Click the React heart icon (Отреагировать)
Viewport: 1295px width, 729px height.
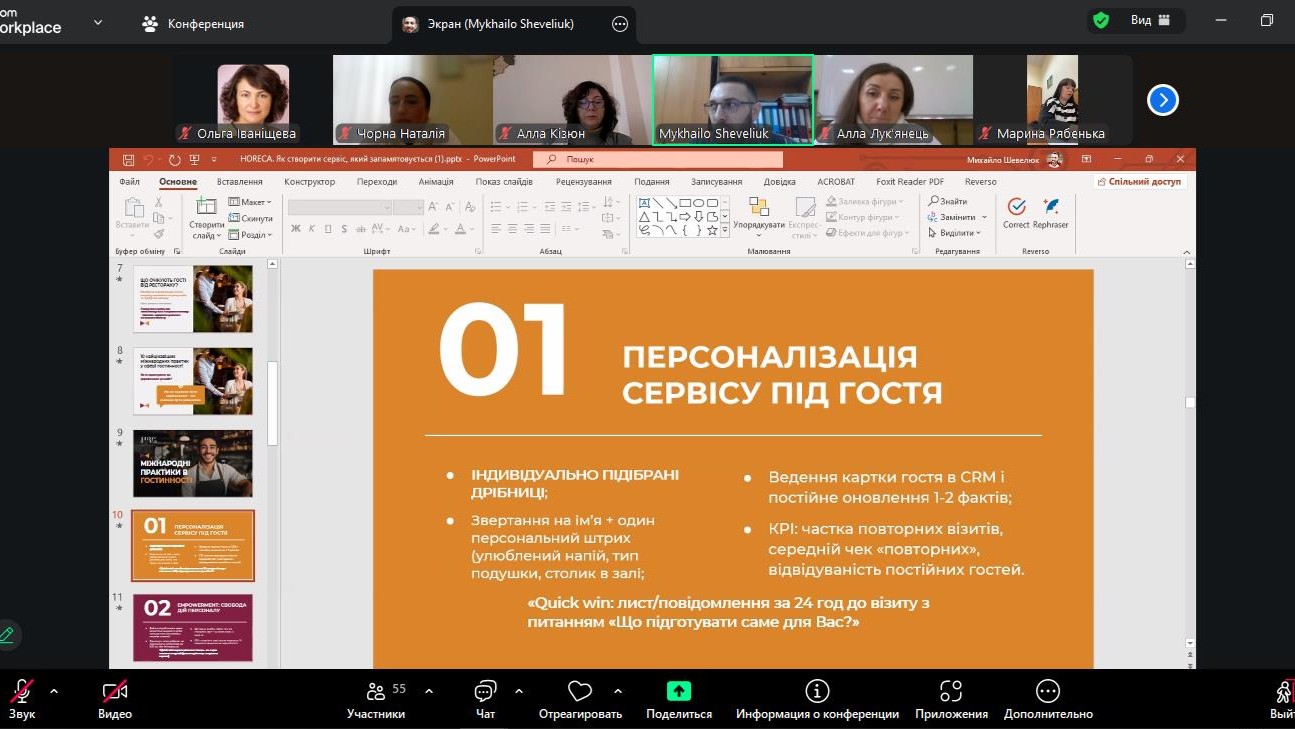point(580,692)
